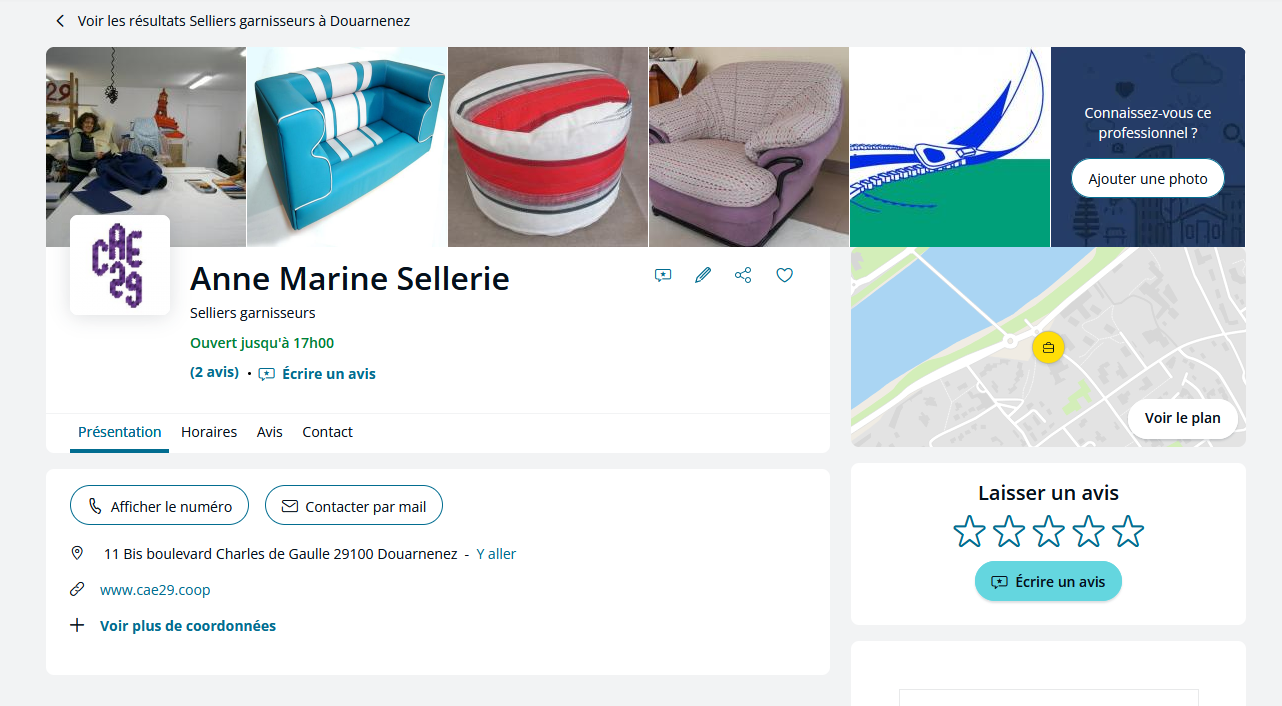Screen dimensions: 1282x706
Task: Open the blue sofa photo thumbnail
Action: coord(347,147)
